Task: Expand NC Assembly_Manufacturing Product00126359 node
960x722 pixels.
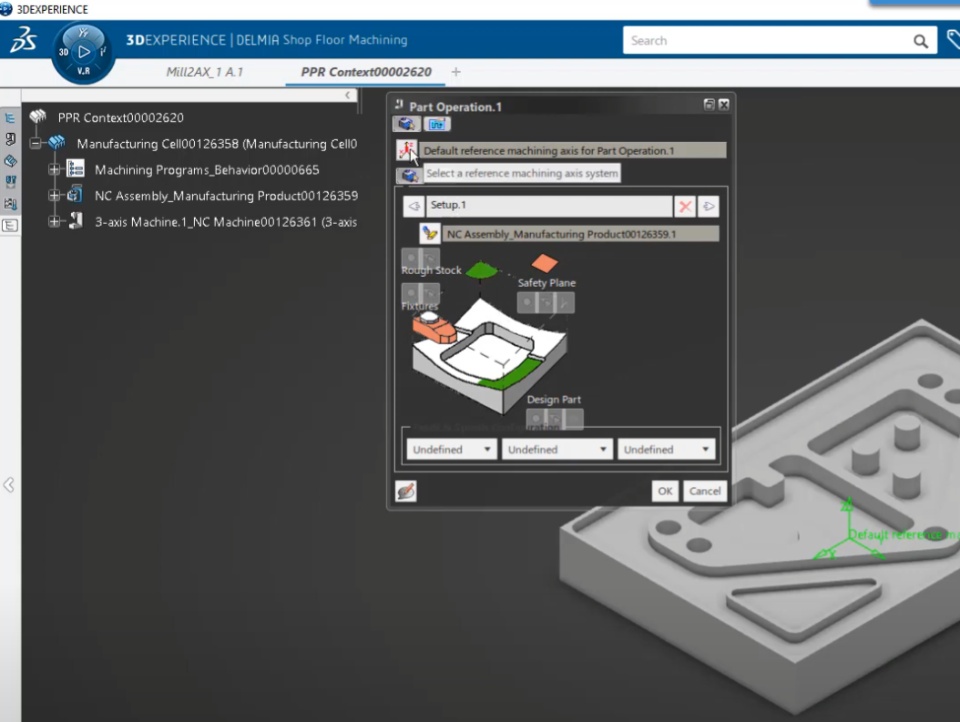Action: [54, 196]
